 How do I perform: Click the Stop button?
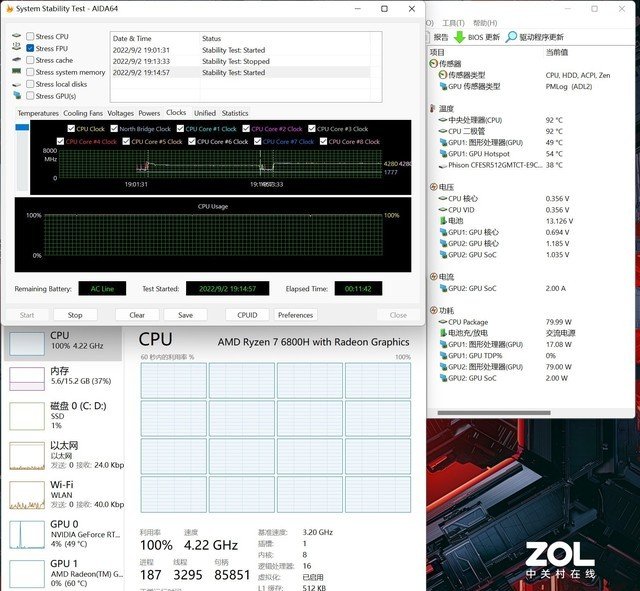(75, 315)
